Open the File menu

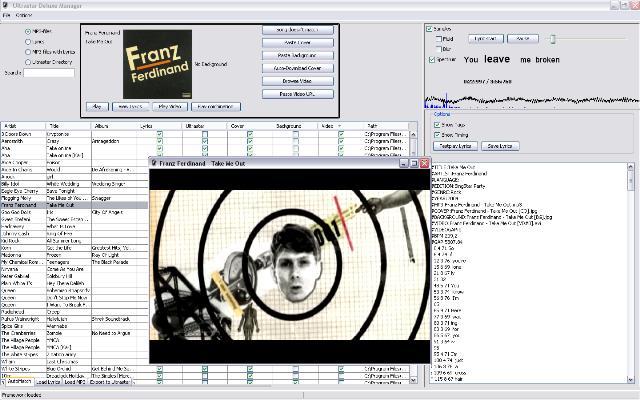tap(6, 15)
